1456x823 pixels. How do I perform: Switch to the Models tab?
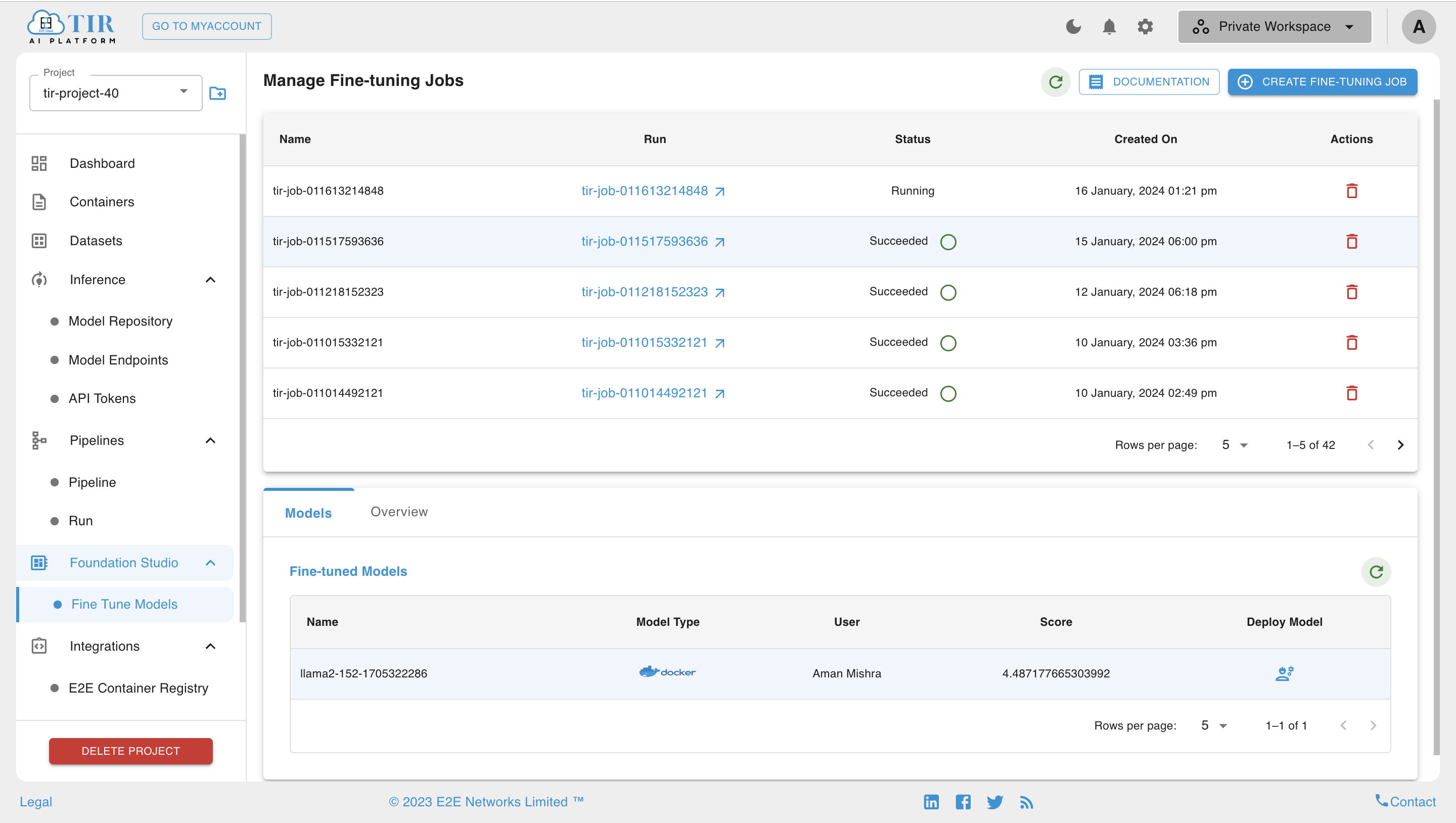pyautogui.click(x=308, y=513)
